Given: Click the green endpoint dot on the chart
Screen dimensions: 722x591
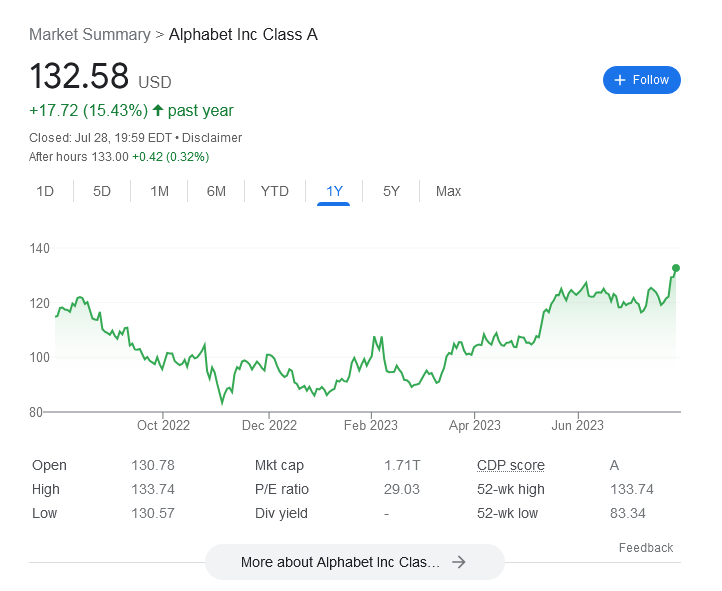Looking at the screenshot, I should (675, 268).
